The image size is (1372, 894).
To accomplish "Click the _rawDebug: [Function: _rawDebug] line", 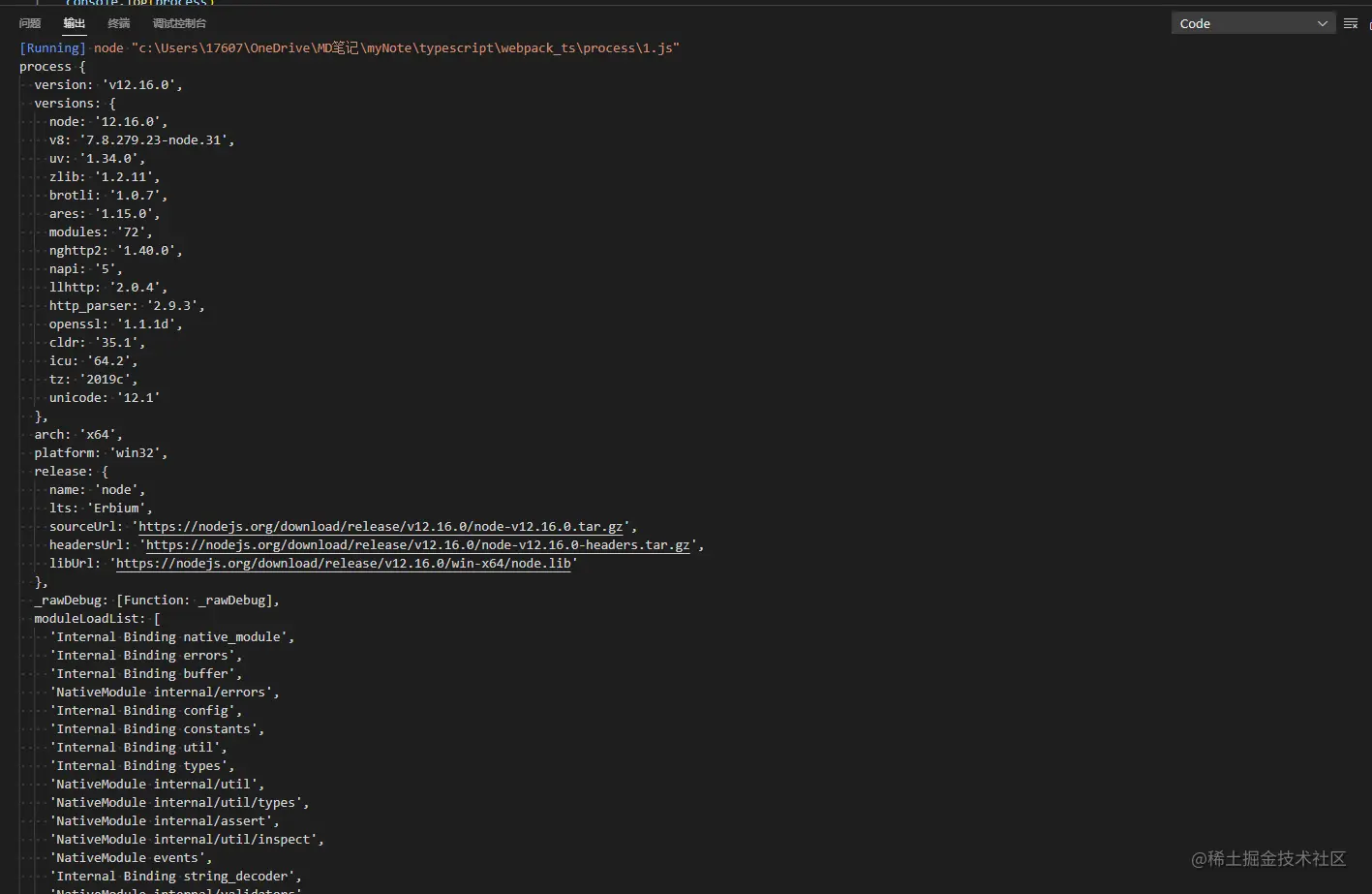I will pos(157,601).
